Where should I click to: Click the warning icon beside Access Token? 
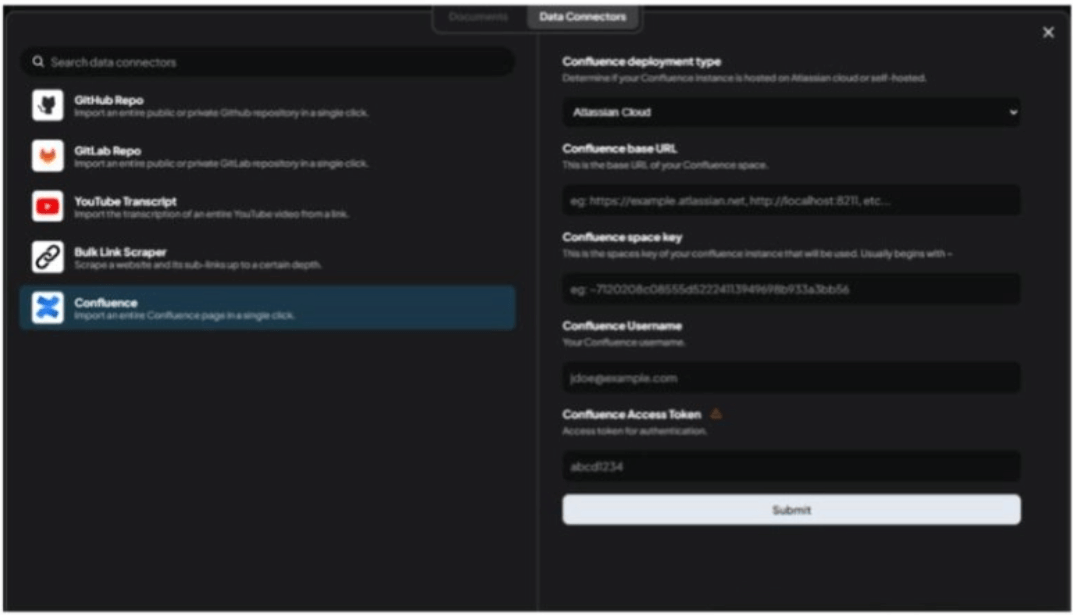pos(716,413)
